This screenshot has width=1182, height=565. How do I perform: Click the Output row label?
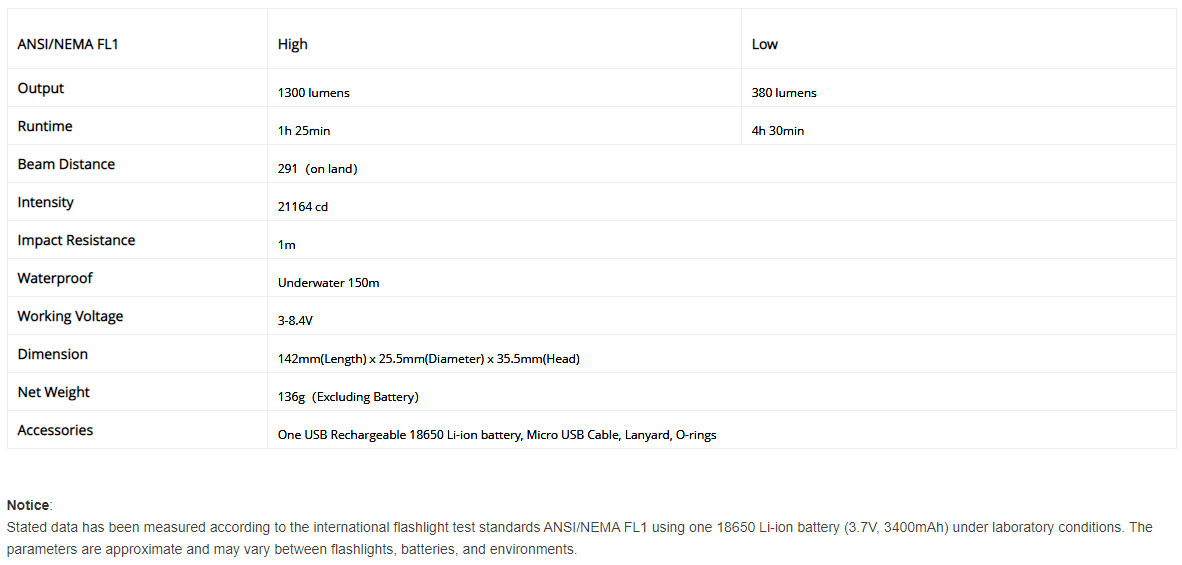tap(41, 88)
